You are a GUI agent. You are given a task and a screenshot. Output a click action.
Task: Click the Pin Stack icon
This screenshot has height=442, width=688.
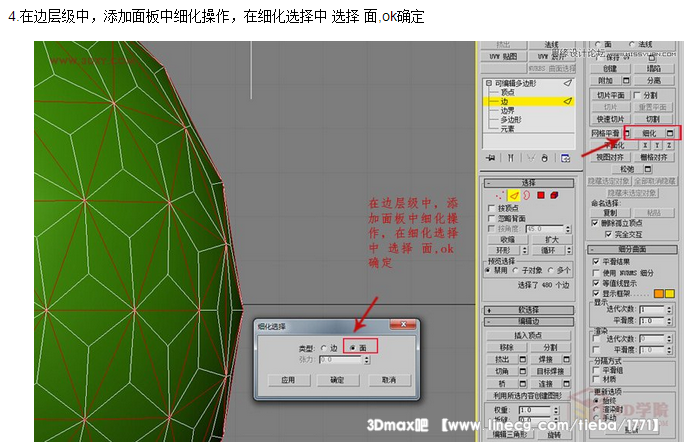coord(491,158)
